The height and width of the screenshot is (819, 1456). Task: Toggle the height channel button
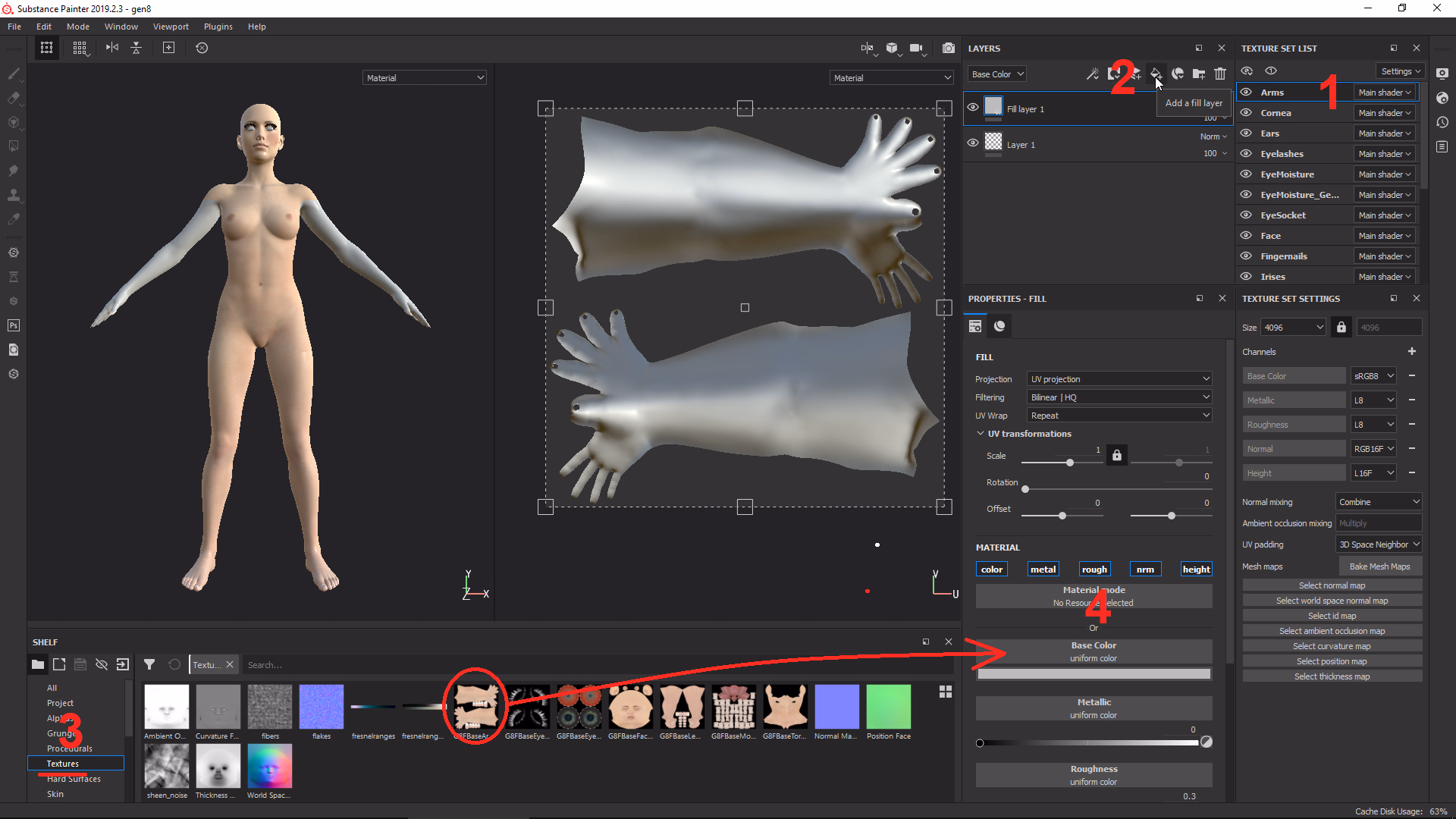pos(1197,570)
